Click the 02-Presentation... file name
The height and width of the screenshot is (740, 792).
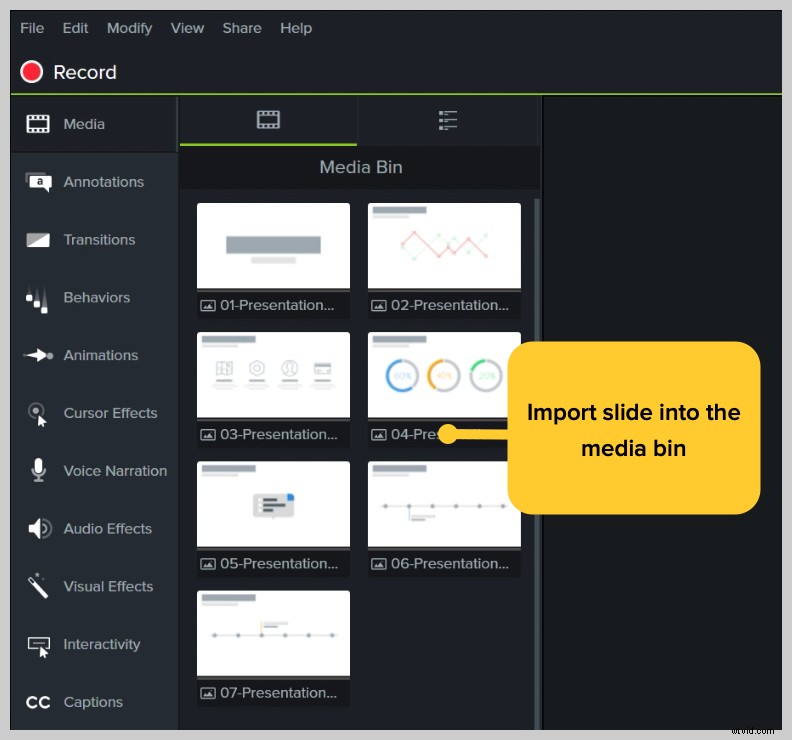tap(450, 305)
